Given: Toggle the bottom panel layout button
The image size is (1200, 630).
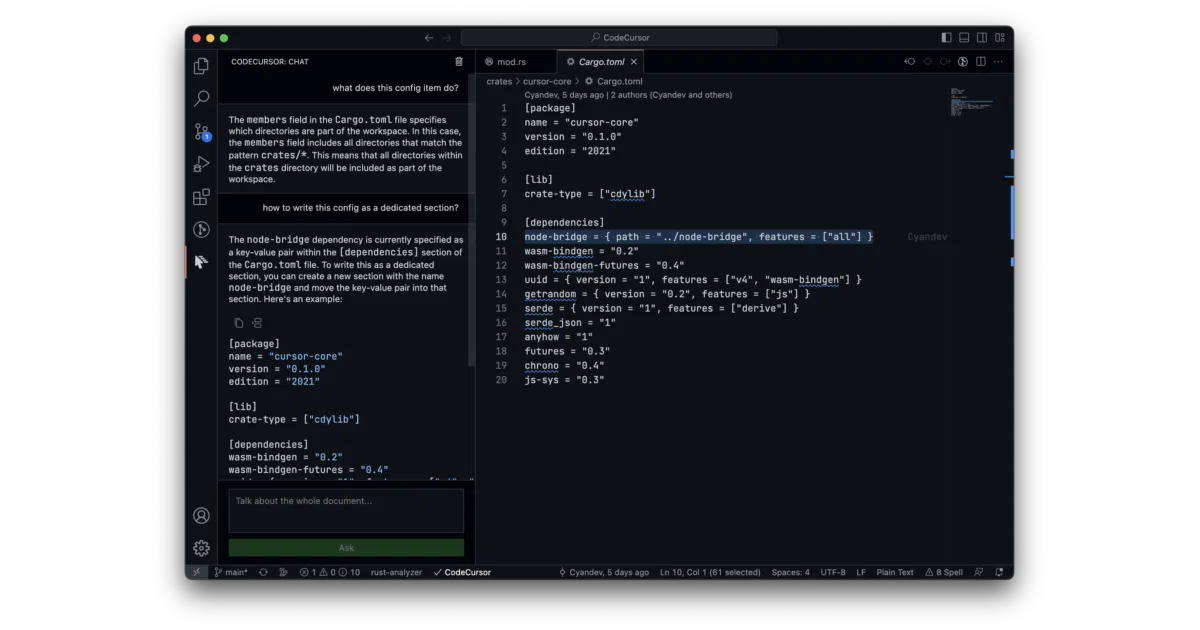Looking at the screenshot, I should 965,38.
